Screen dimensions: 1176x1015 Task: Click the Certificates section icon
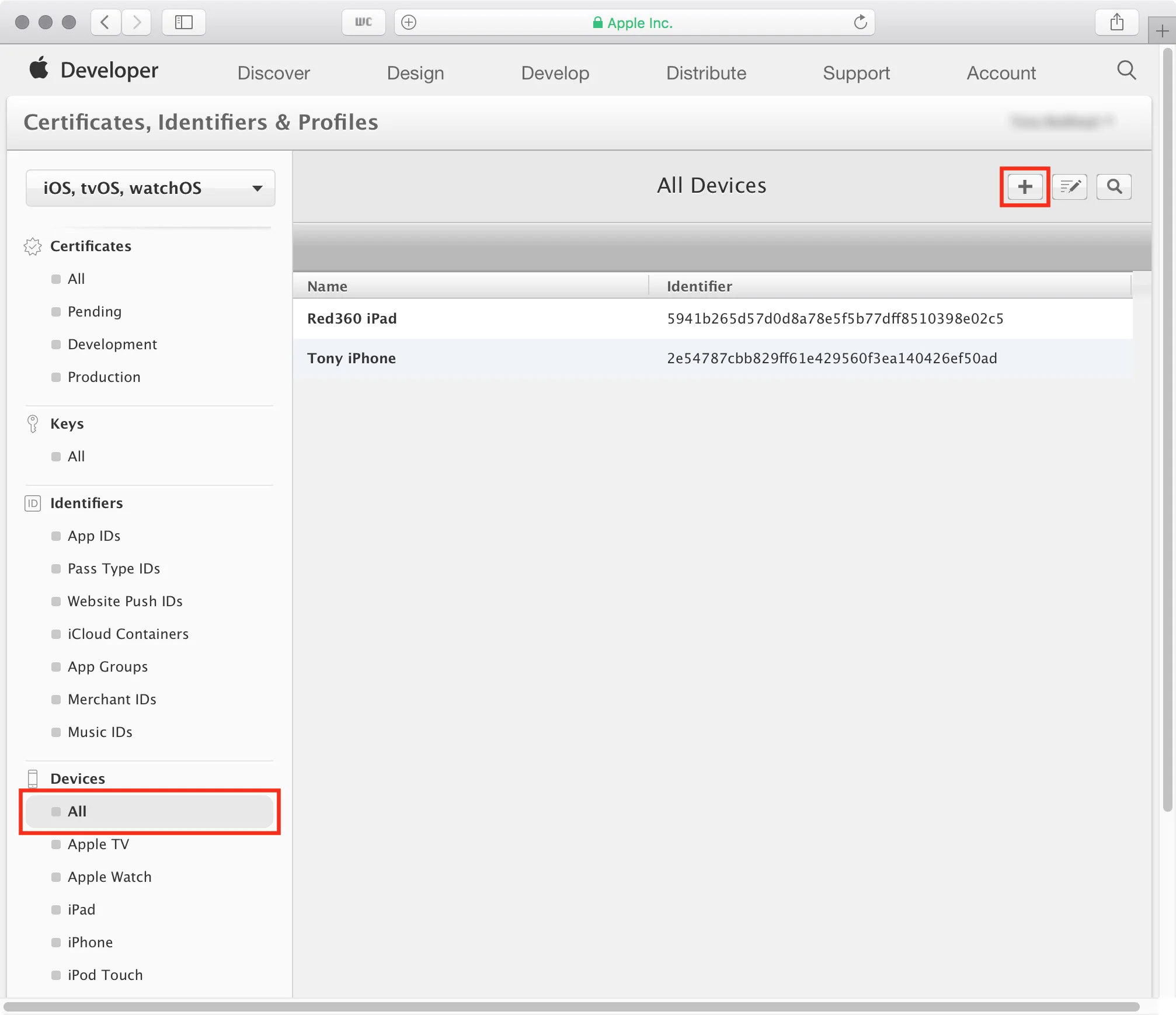pyautogui.click(x=33, y=246)
